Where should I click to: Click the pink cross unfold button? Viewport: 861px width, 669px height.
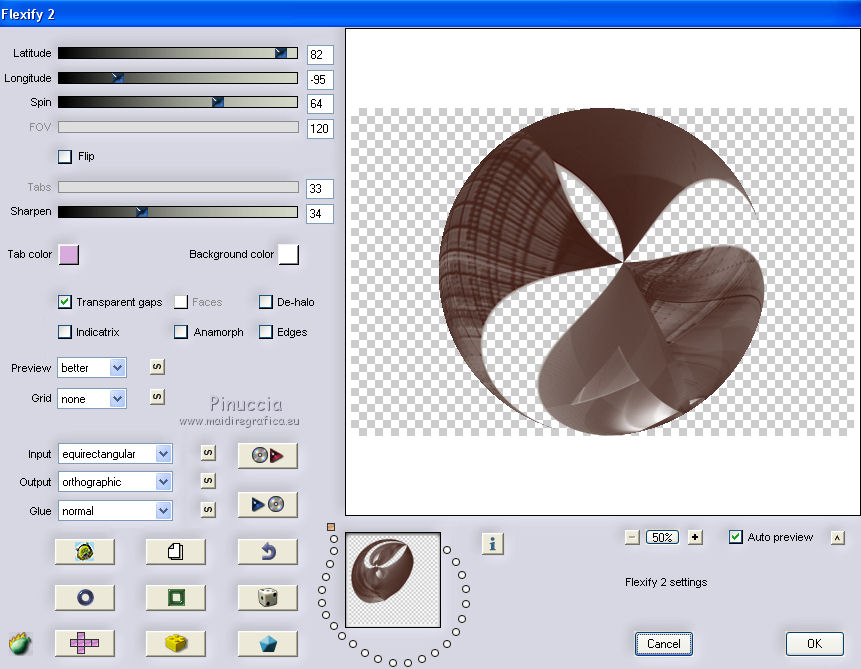tap(85, 643)
